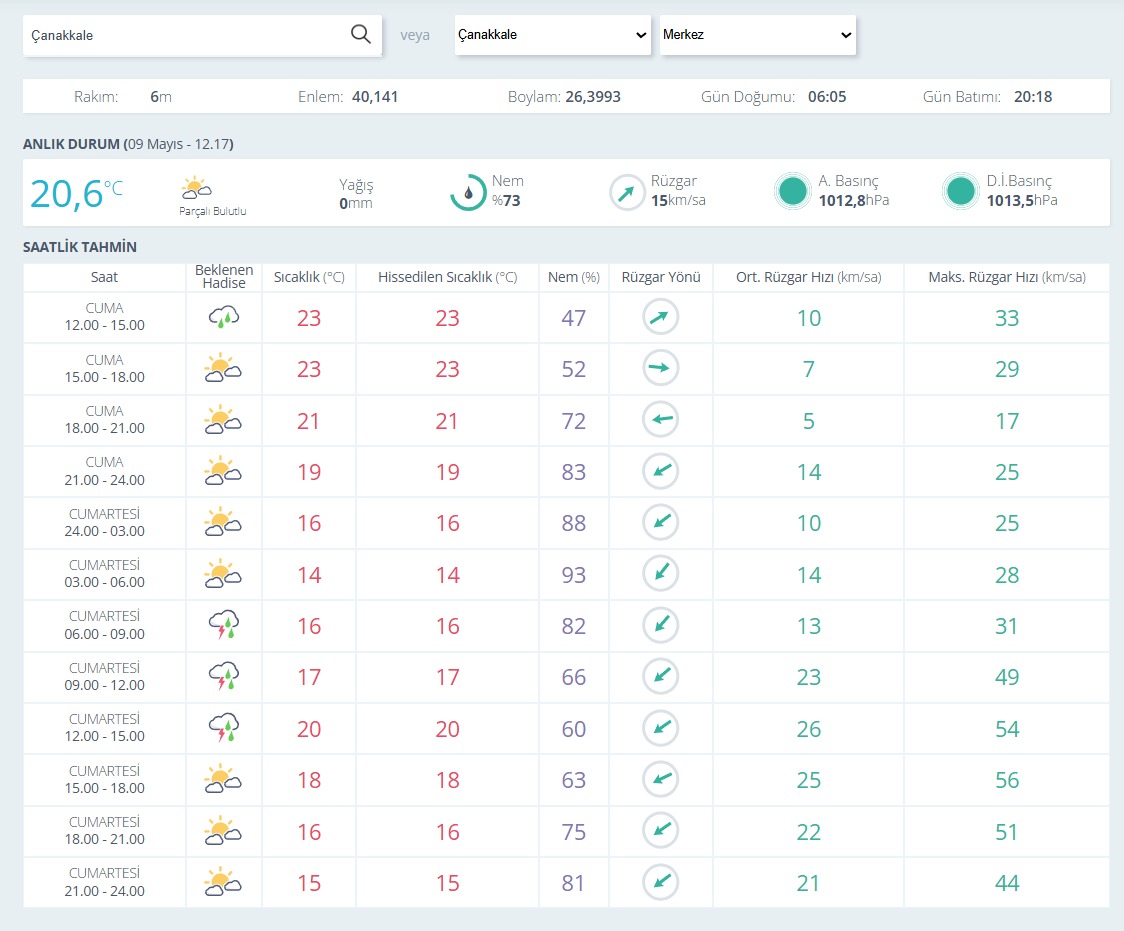Open the Merkez district dropdown
Viewport: 1124px width, 931px height.
coord(758,34)
